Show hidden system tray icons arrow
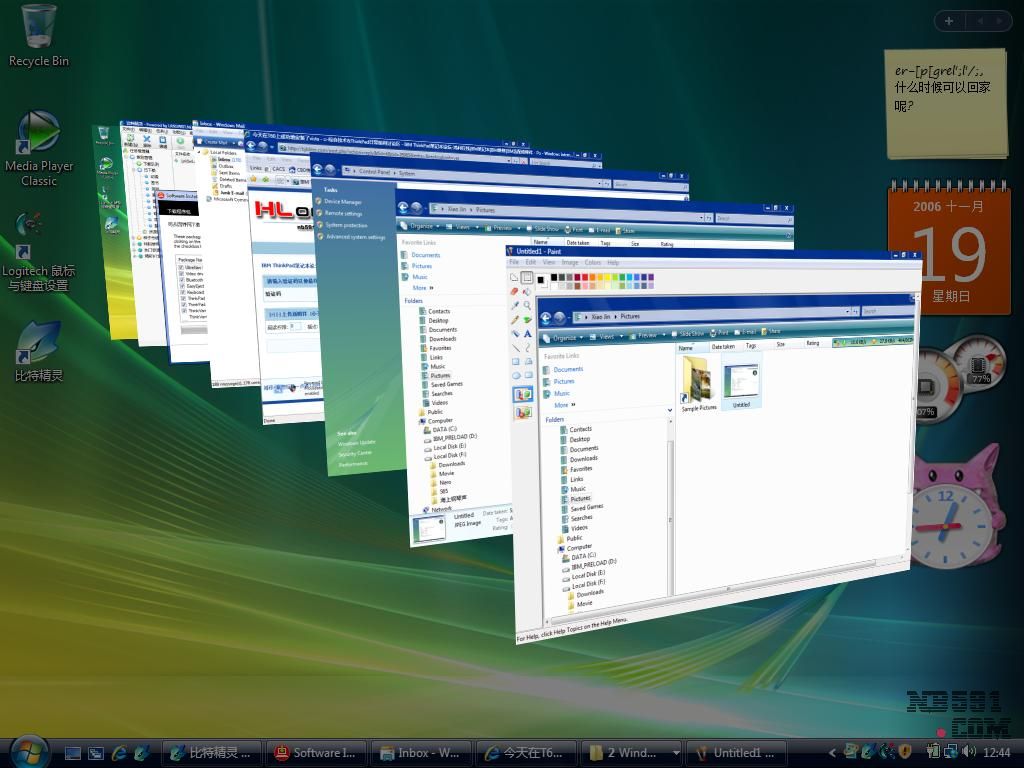 832,753
